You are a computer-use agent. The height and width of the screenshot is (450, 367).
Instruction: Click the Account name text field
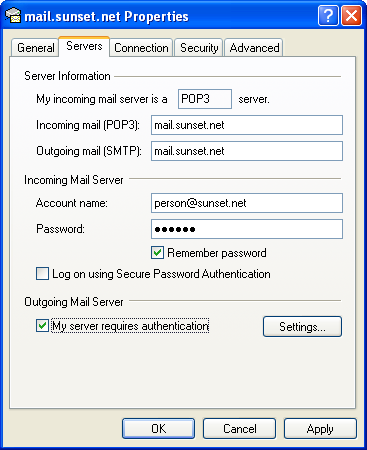point(247,203)
